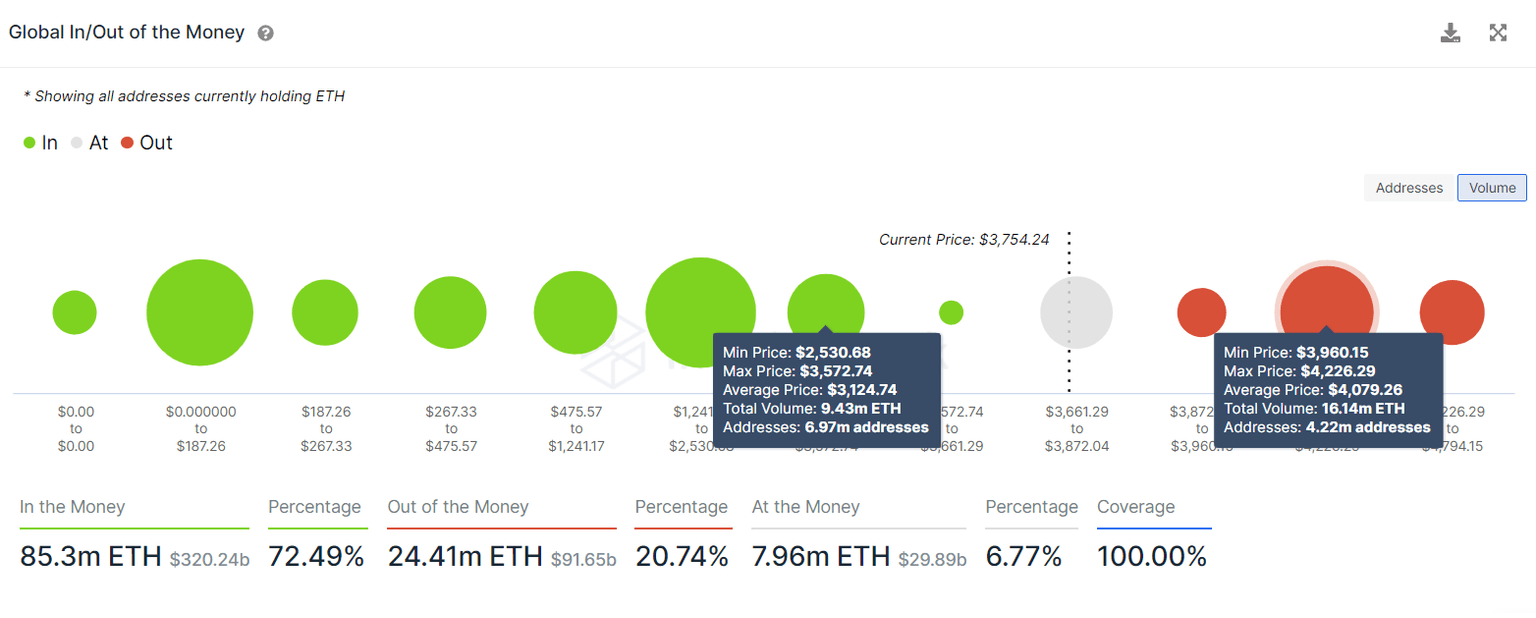The height and width of the screenshot is (618, 1536).
Task: Click the Coverage heading
Action: (x=1136, y=507)
